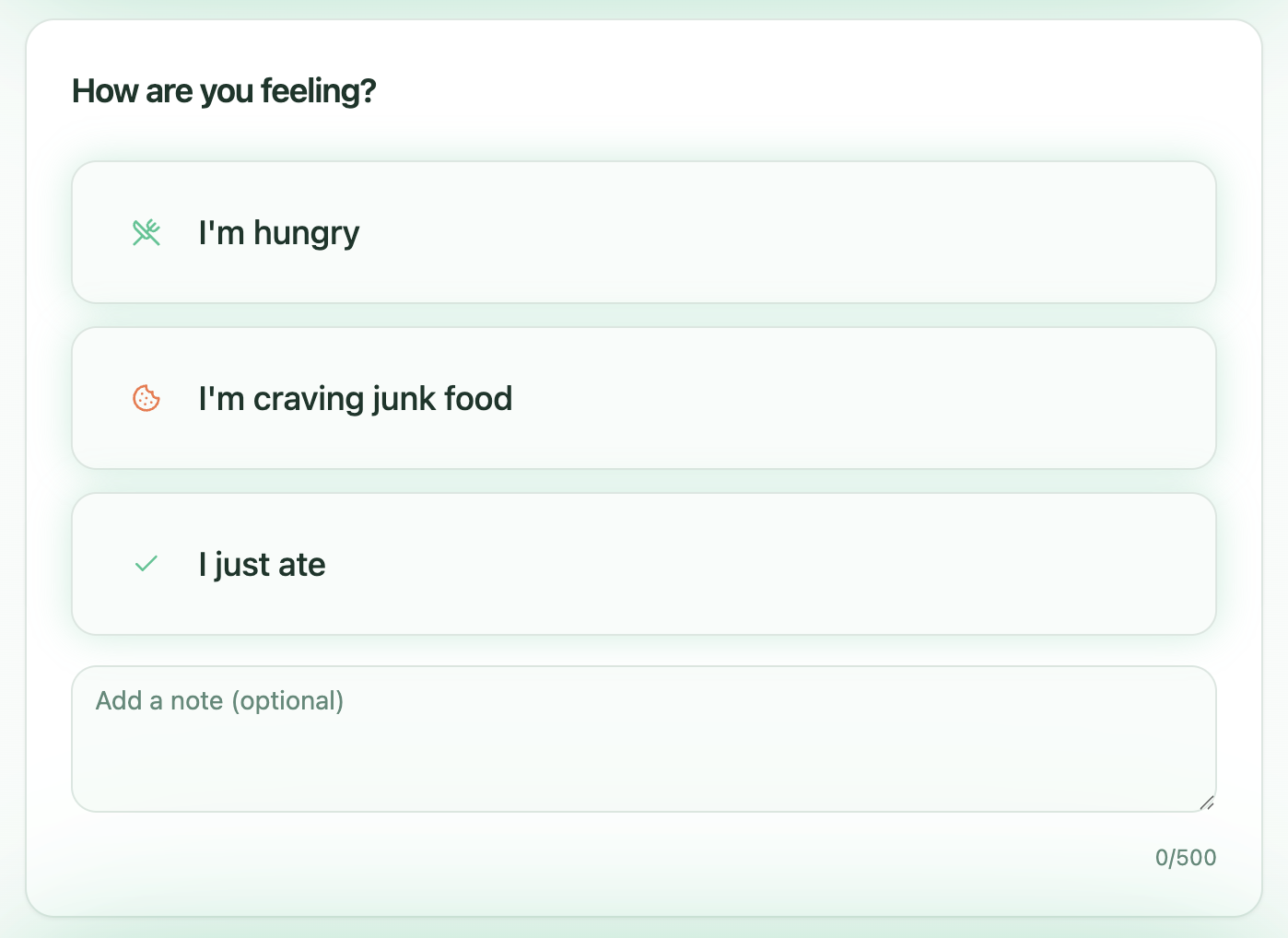Pick the "I just ate" option
This screenshot has width=1288, height=938.
tap(643, 564)
